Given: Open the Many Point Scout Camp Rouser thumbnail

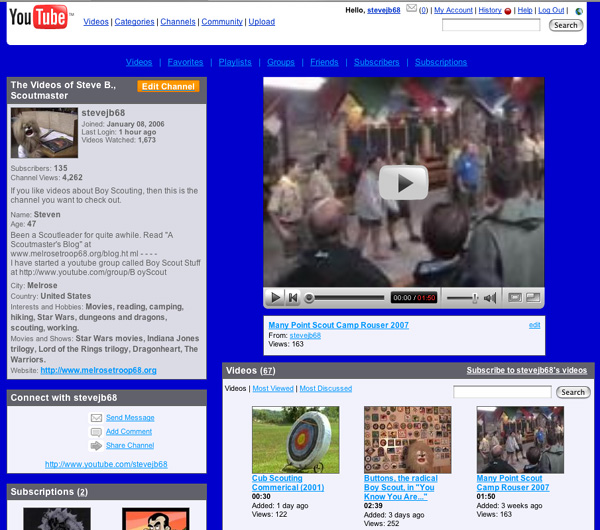Looking at the screenshot, I should click(x=520, y=440).
